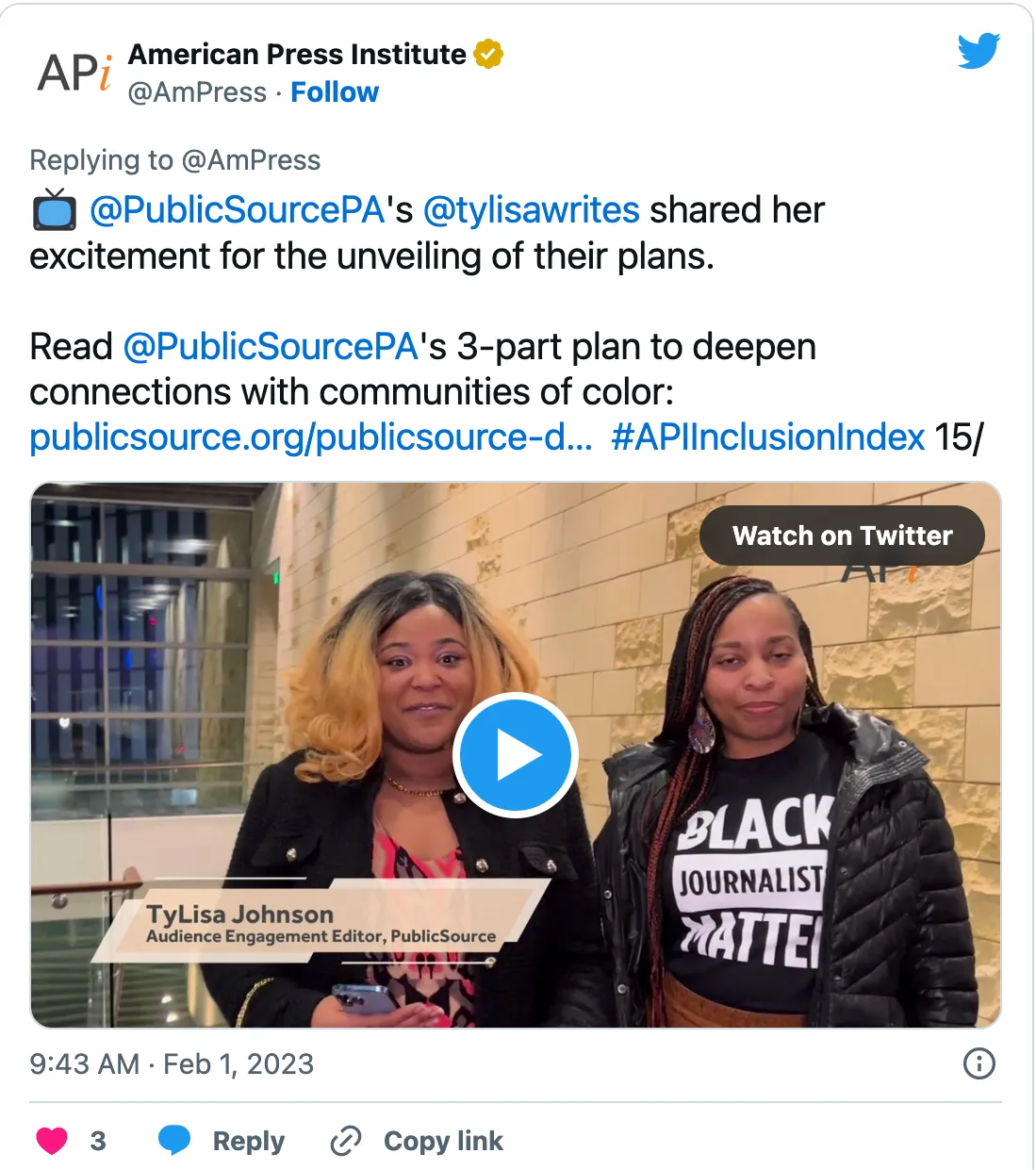Like the tweet with heart icon
Screen dimensions: 1036x1170
52,1141
